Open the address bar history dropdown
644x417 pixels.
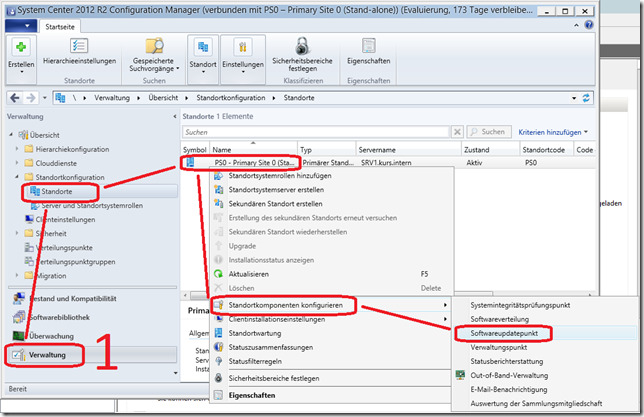tap(574, 98)
